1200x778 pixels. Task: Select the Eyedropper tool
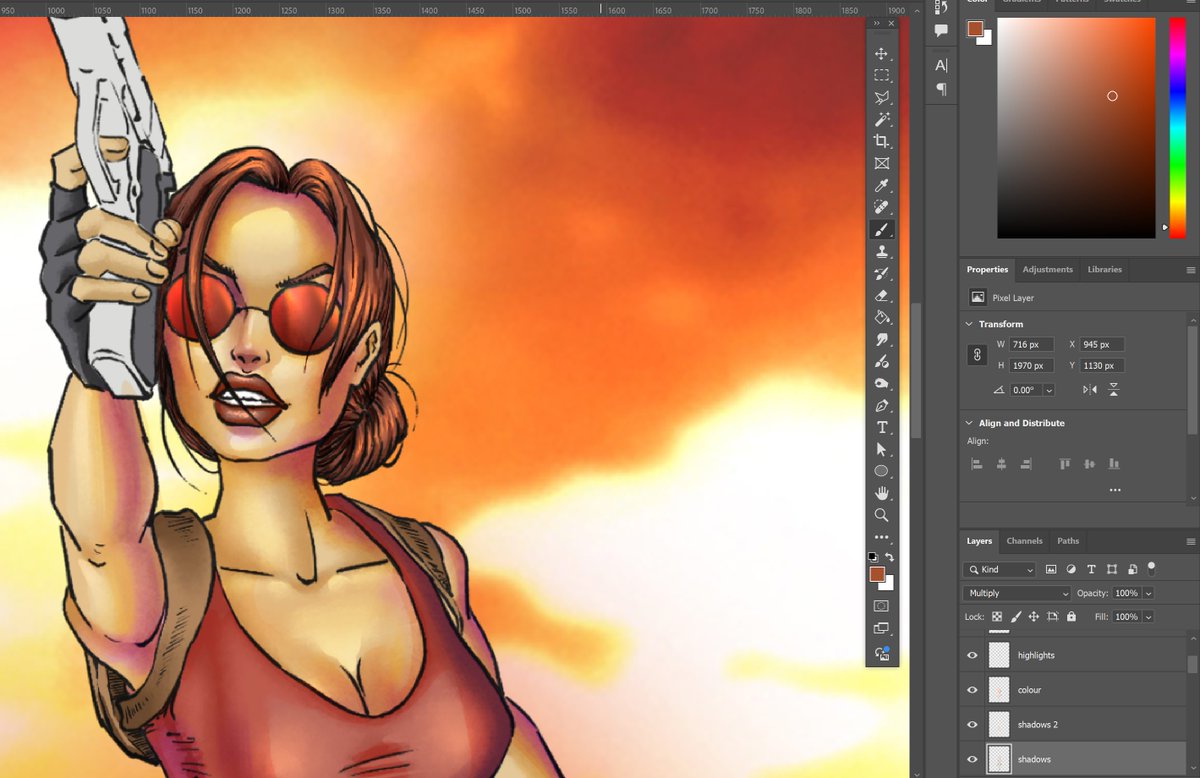pyautogui.click(x=881, y=186)
